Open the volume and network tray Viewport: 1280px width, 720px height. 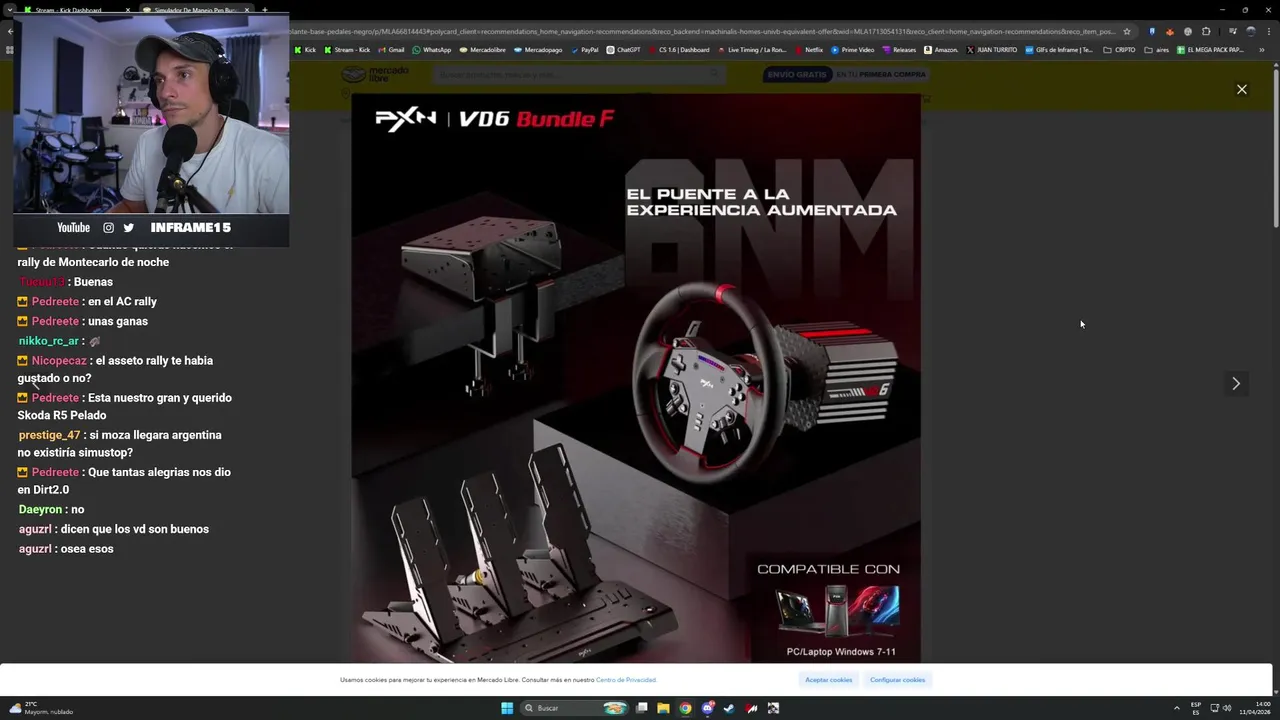coord(1220,708)
